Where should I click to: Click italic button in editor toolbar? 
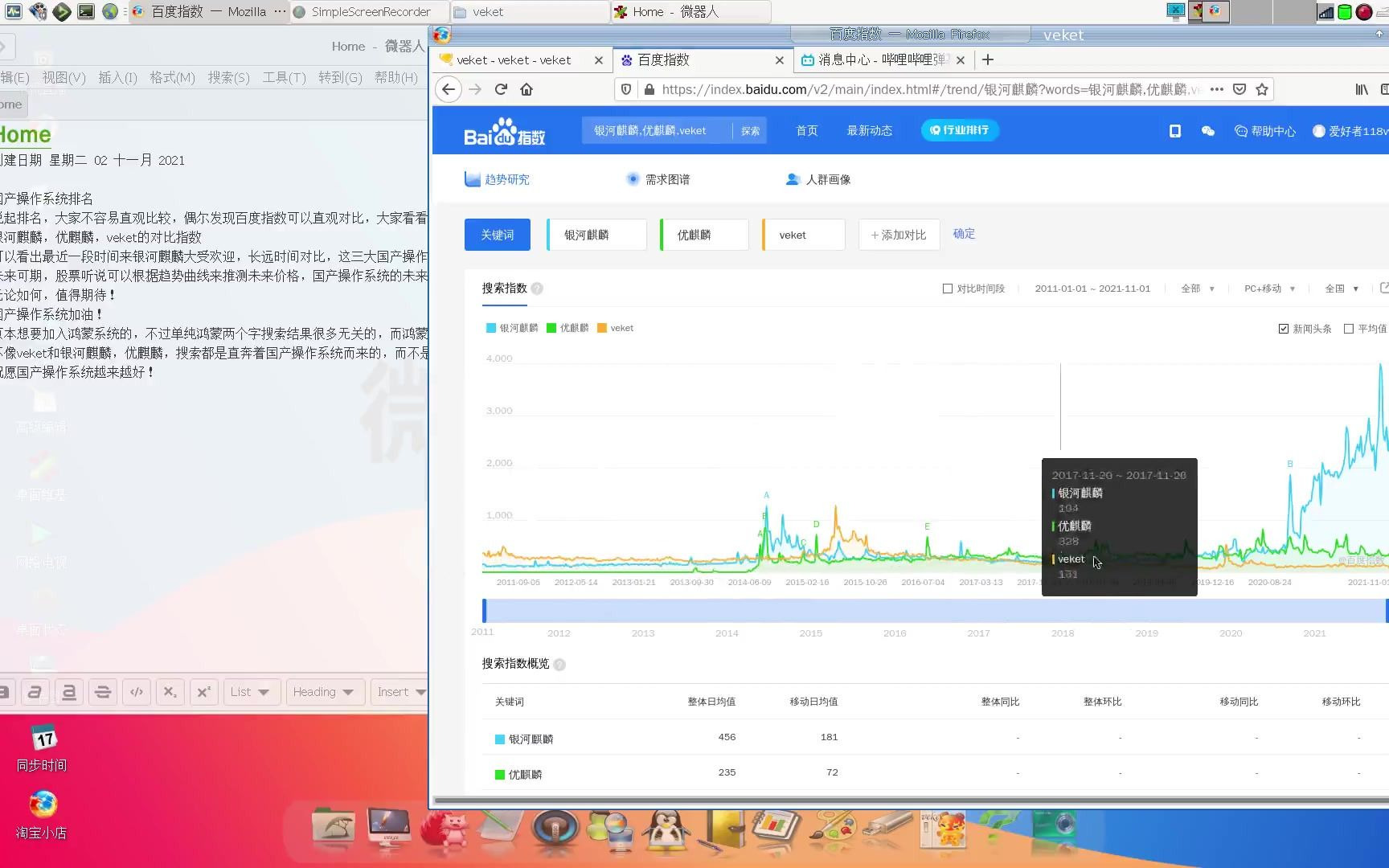(x=35, y=692)
